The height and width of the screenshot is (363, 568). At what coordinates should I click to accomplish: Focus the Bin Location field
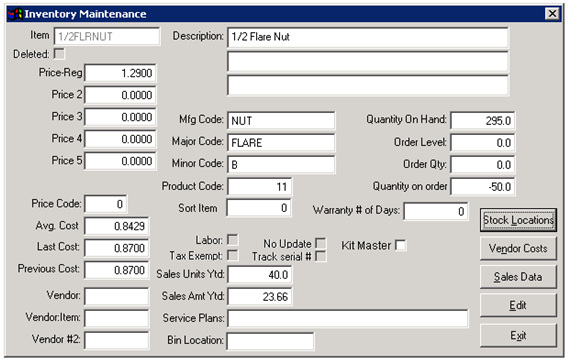coord(270,341)
